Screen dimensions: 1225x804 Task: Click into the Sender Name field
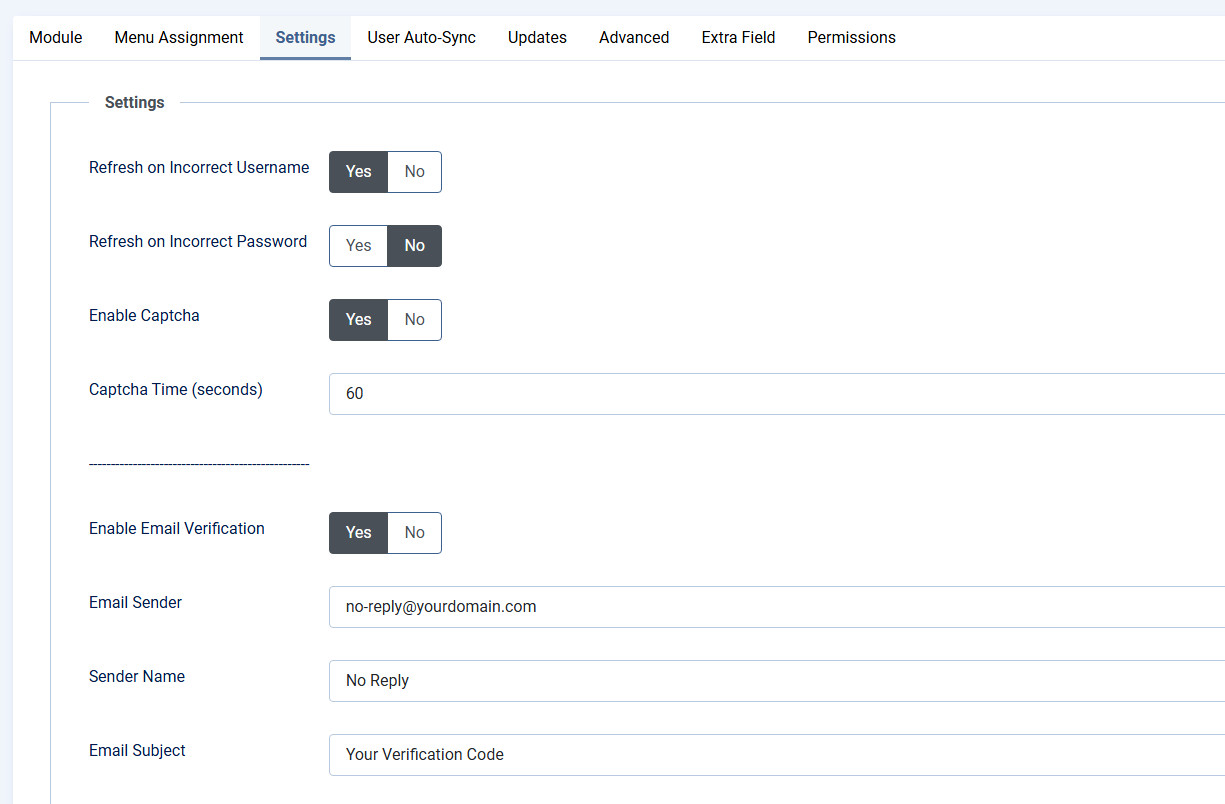coord(775,681)
